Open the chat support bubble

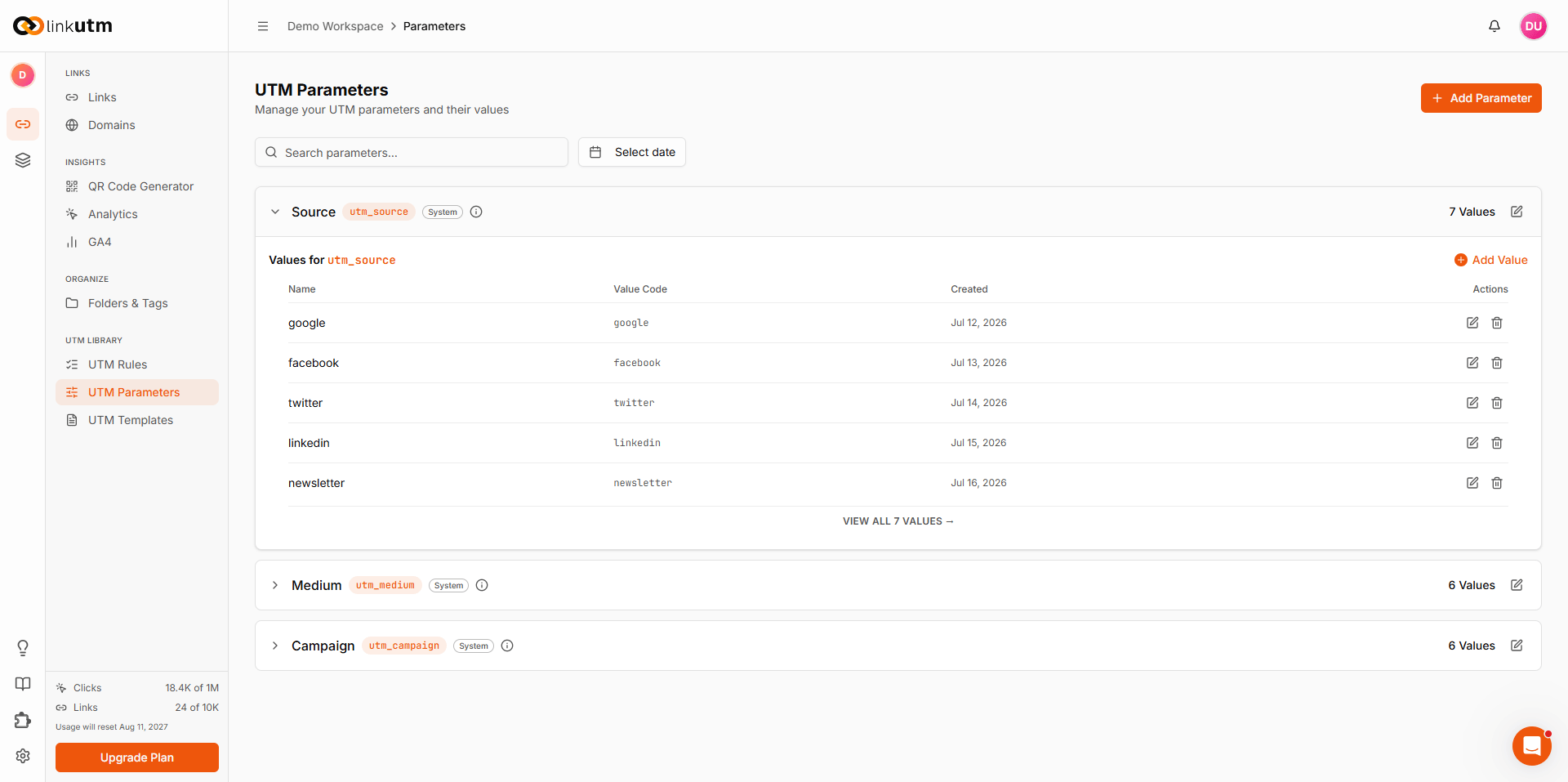1532,746
